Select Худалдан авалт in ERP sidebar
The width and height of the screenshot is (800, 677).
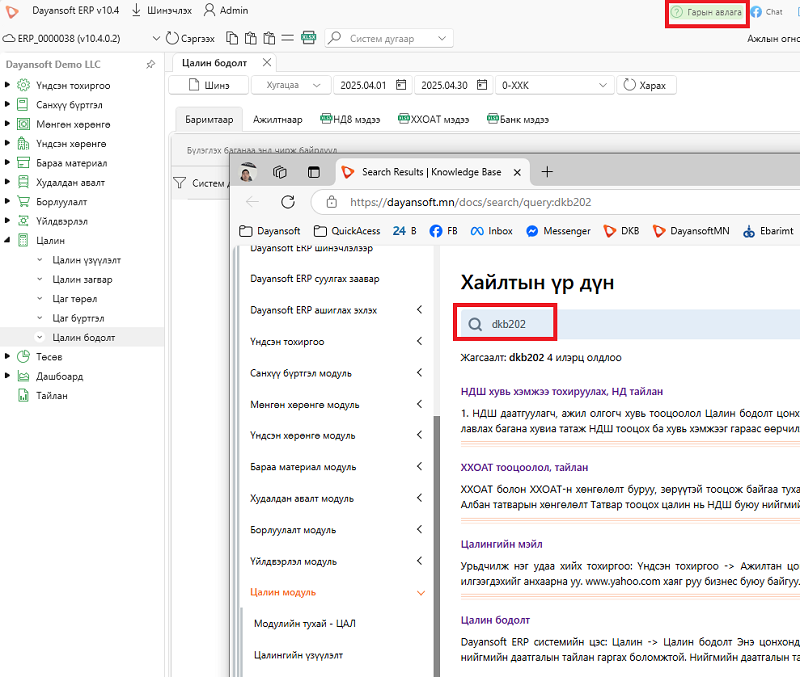click(x=70, y=183)
